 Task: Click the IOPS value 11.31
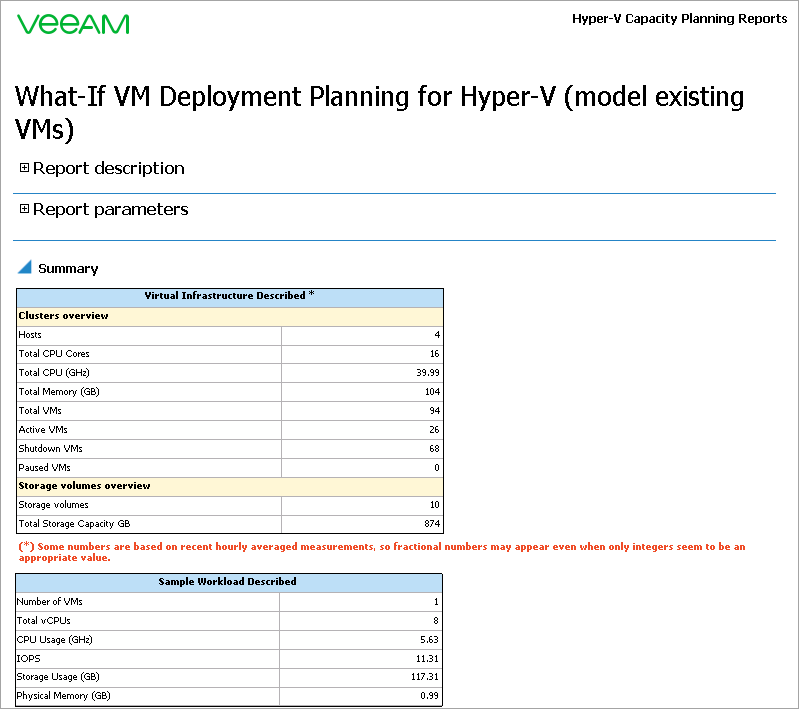pos(427,658)
